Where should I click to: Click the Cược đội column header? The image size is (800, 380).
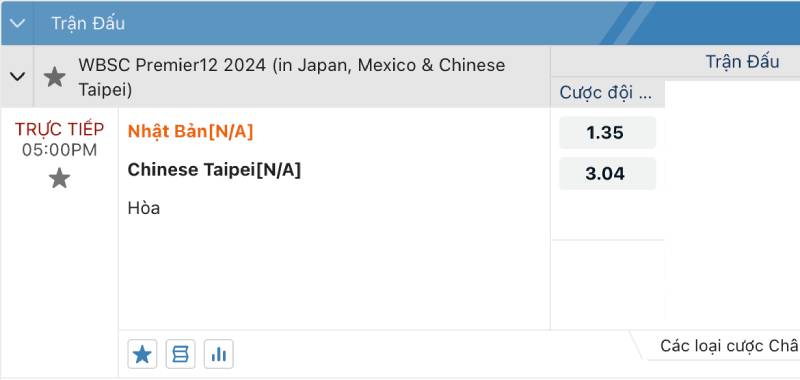[606, 93]
